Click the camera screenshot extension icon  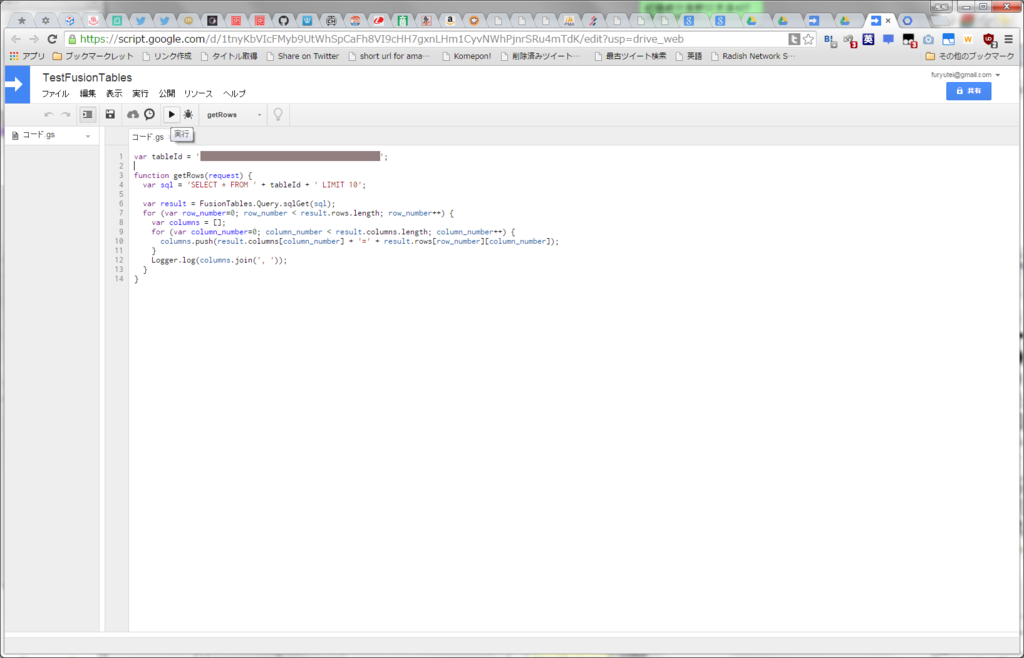pos(929,40)
